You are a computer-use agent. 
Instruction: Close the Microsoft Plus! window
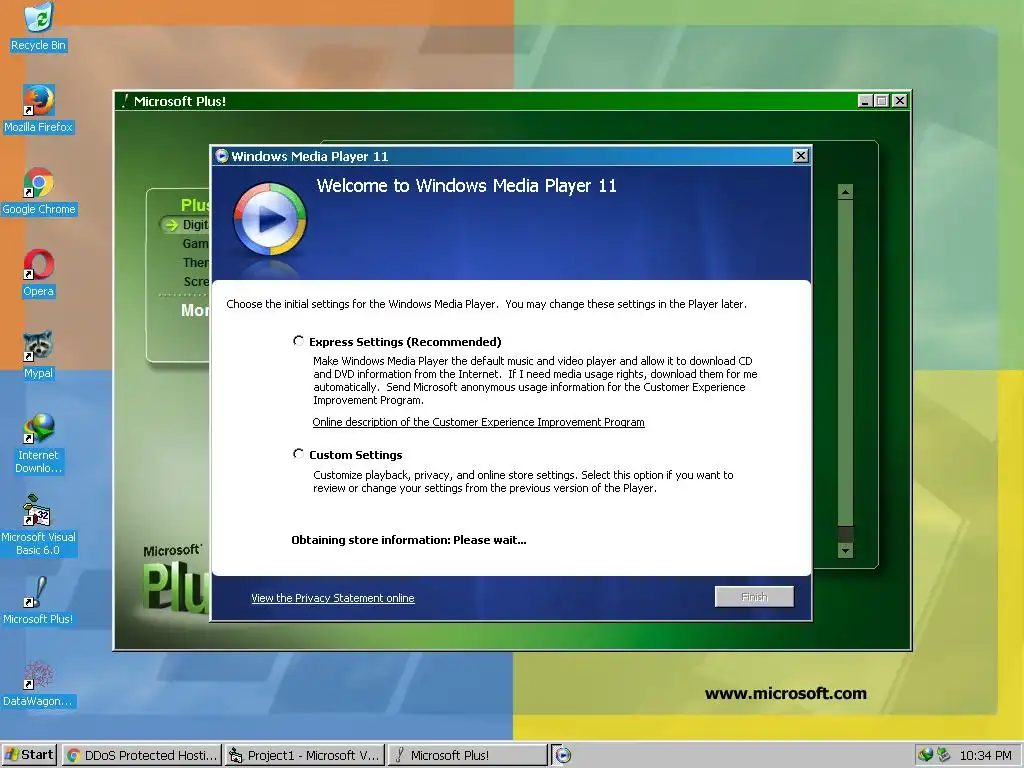coord(900,101)
